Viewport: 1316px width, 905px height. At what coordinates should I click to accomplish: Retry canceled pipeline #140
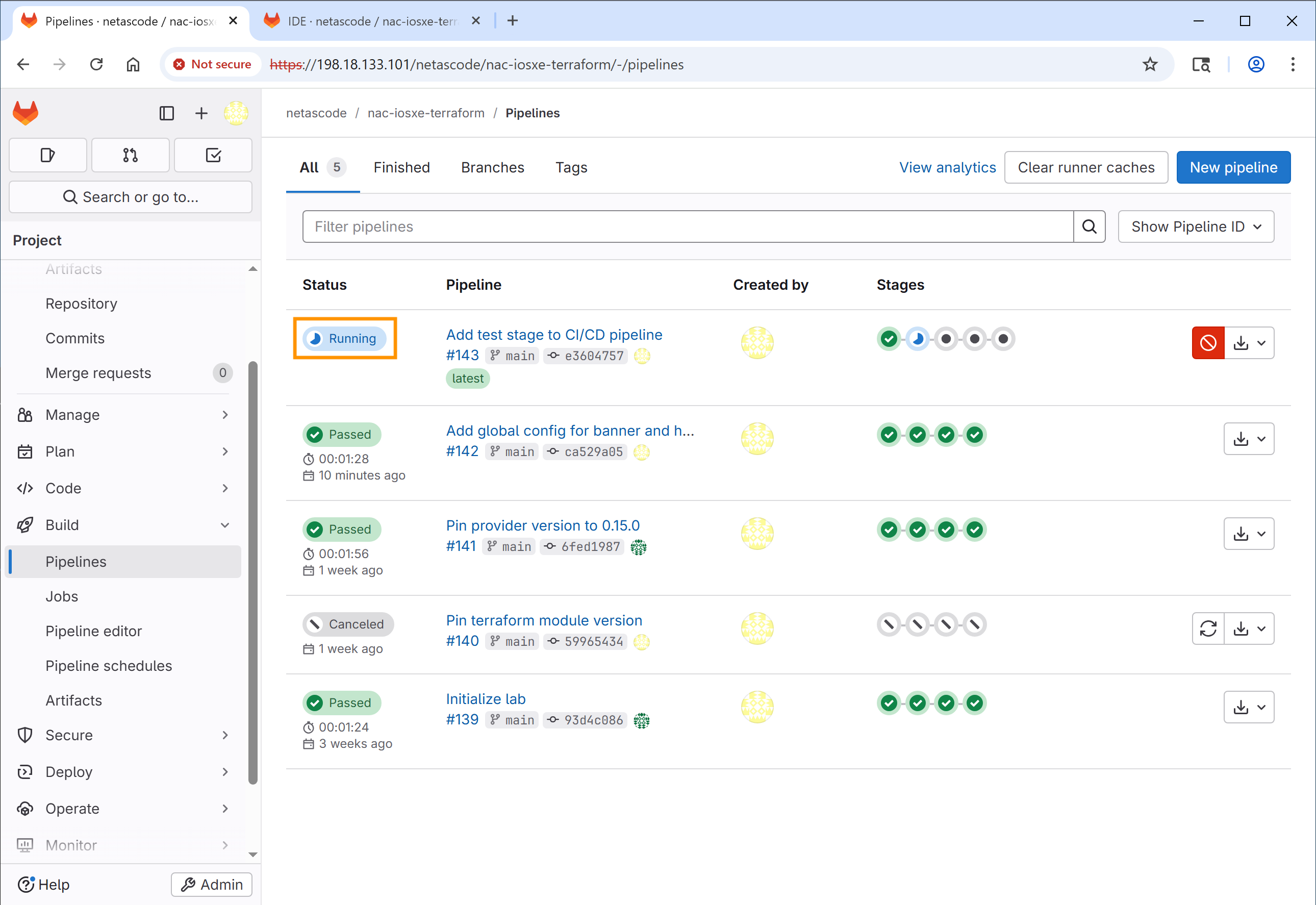(1208, 629)
